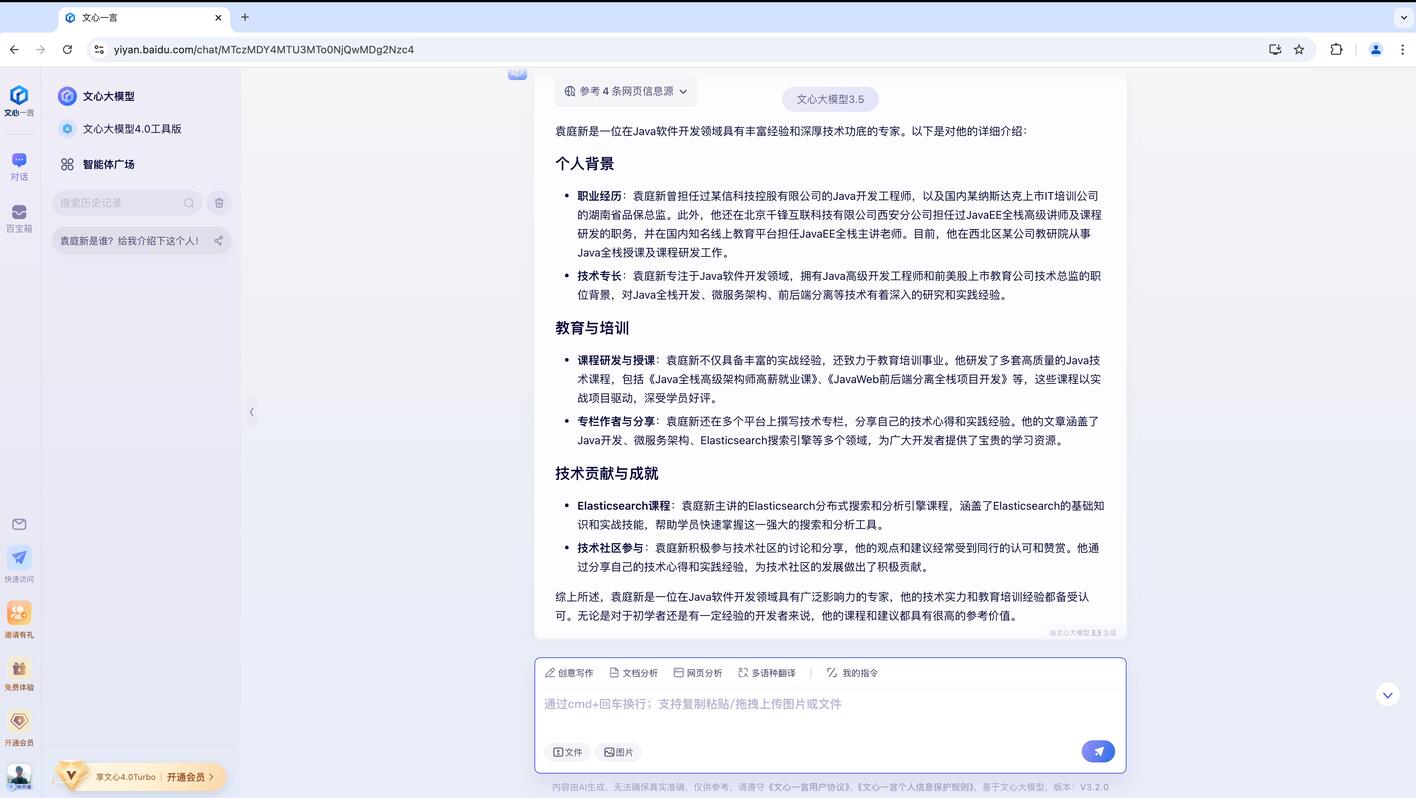The height and width of the screenshot is (798, 1416).
Task: Open the 《文心一言个人信息保护规则》 link
Action: pos(916,787)
